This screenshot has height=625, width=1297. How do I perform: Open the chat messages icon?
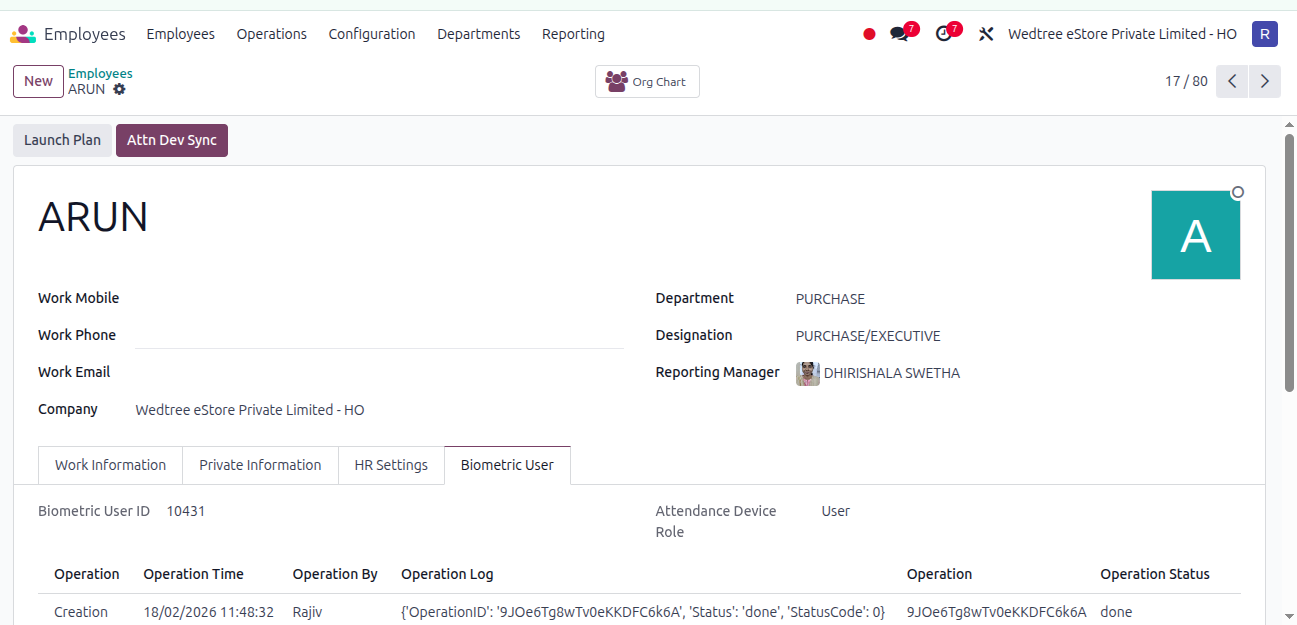(900, 34)
